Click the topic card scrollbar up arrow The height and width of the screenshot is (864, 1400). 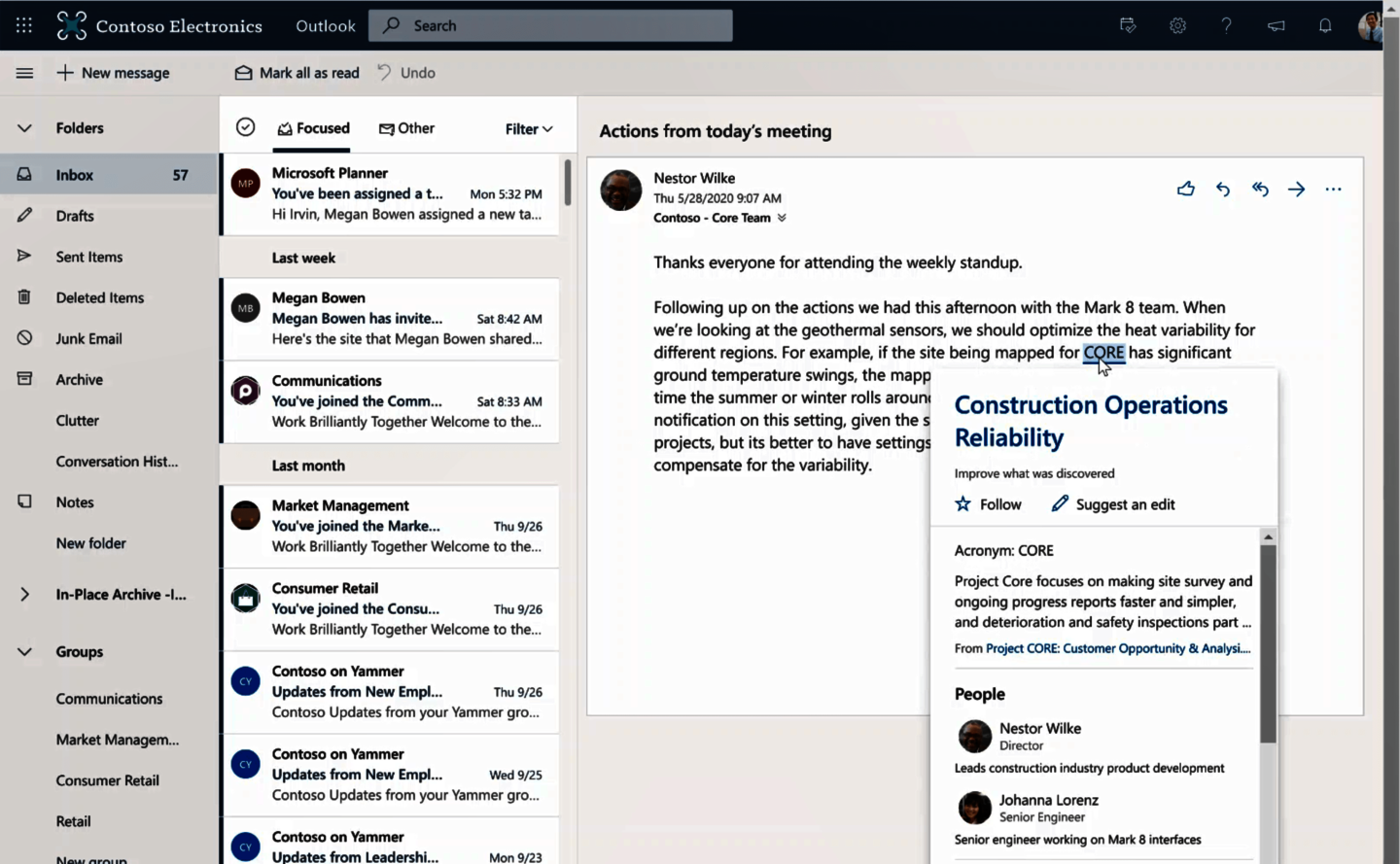click(x=1268, y=537)
